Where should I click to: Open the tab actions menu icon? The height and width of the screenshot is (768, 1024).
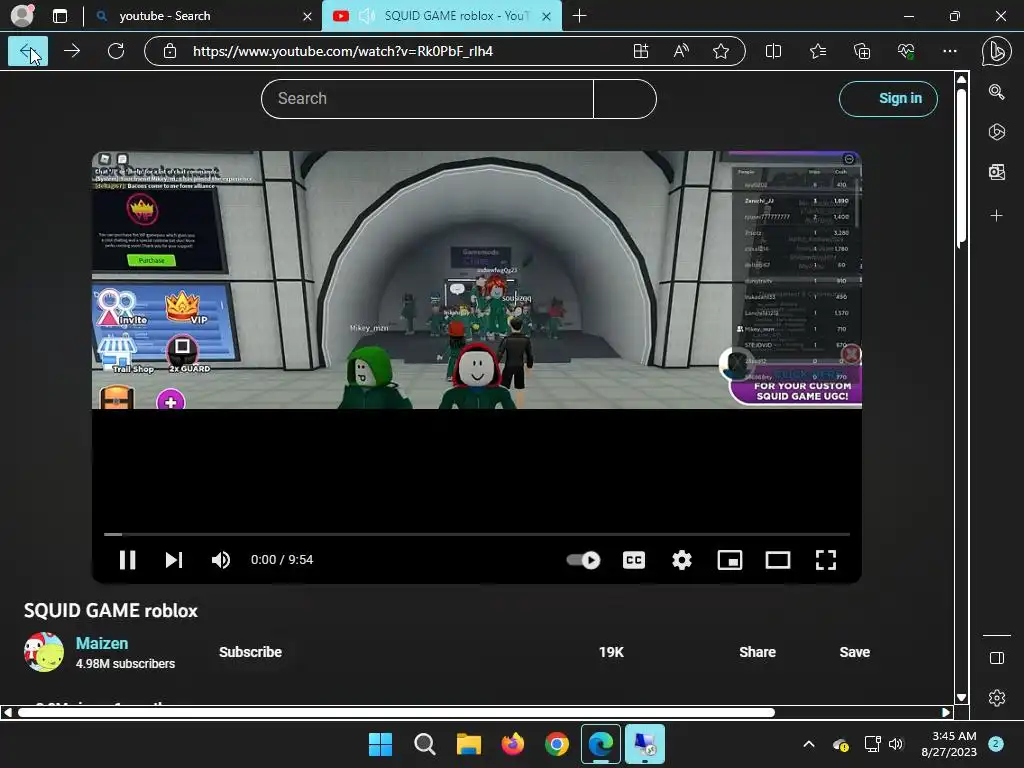click(60, 16)
